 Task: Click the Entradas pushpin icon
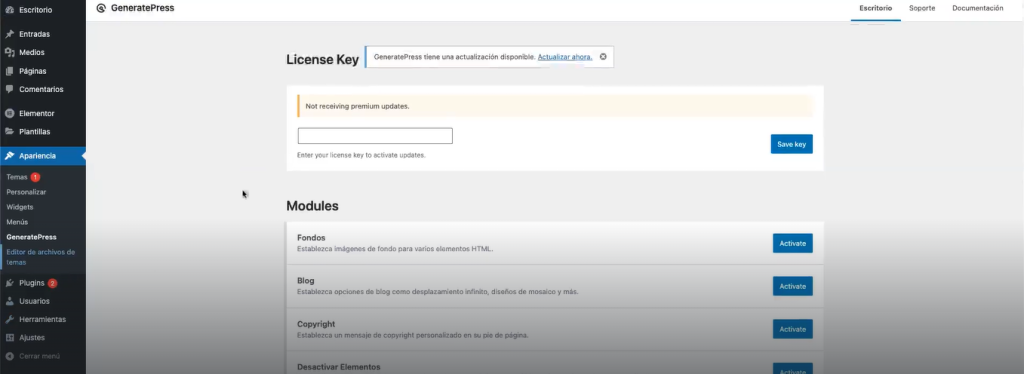click(10, 34)
